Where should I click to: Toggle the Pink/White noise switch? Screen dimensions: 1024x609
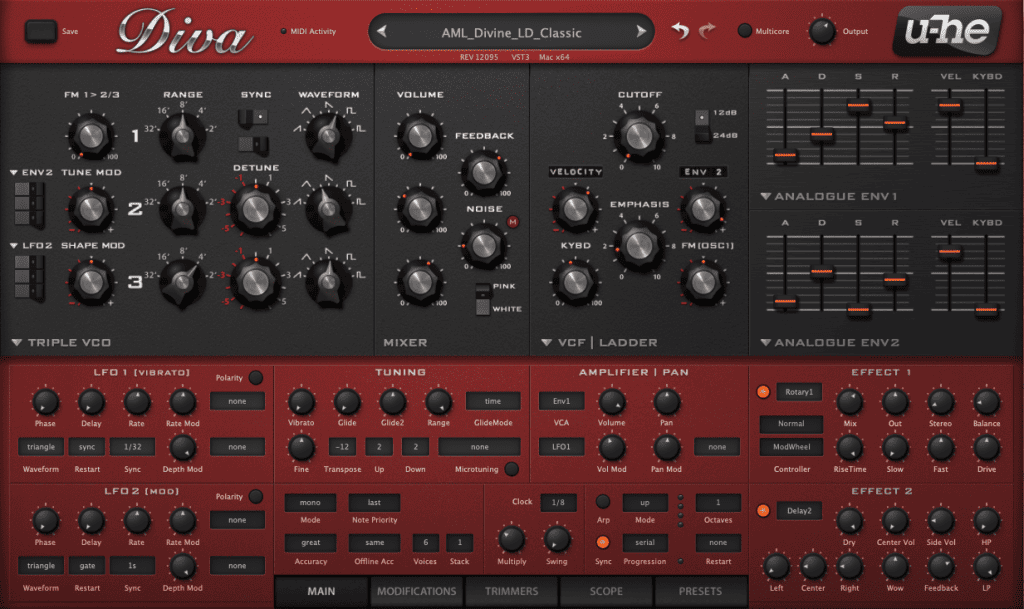(483, 298)
